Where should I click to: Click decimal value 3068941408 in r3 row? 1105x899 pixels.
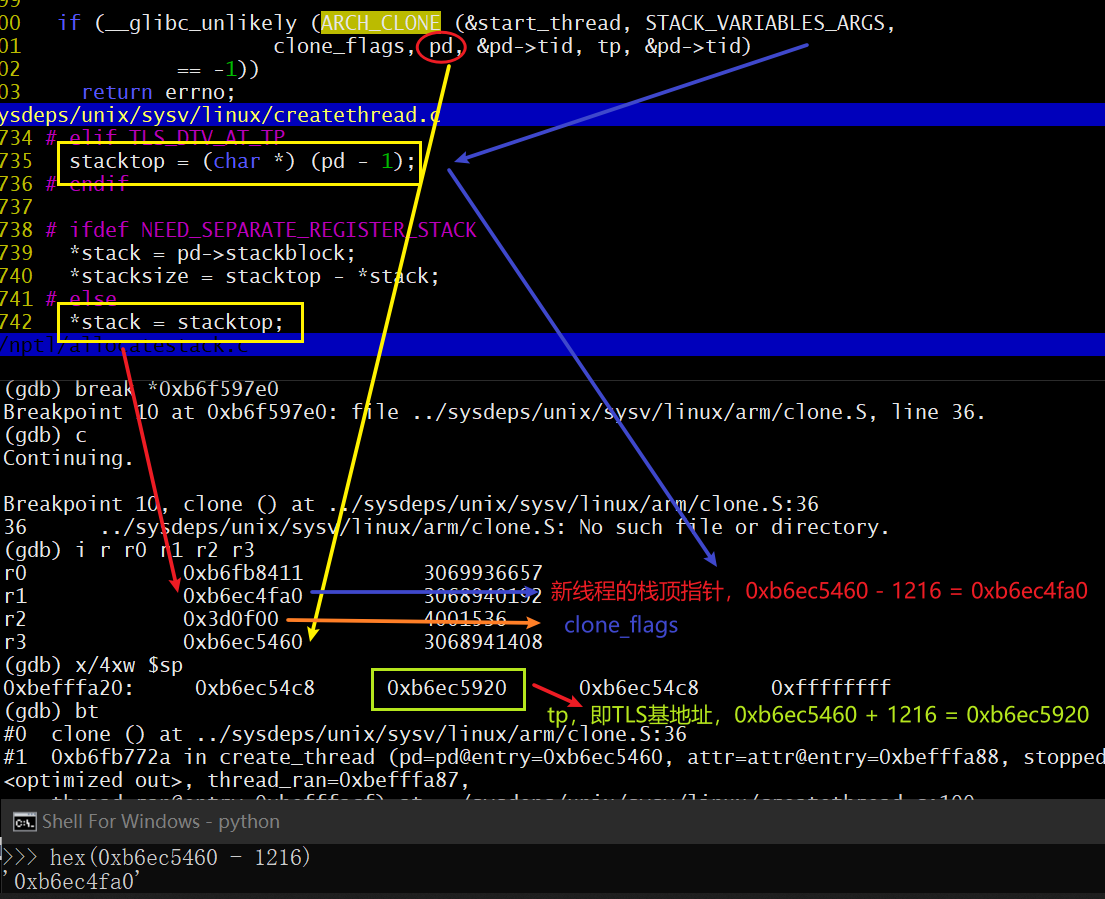coord(483,642)
